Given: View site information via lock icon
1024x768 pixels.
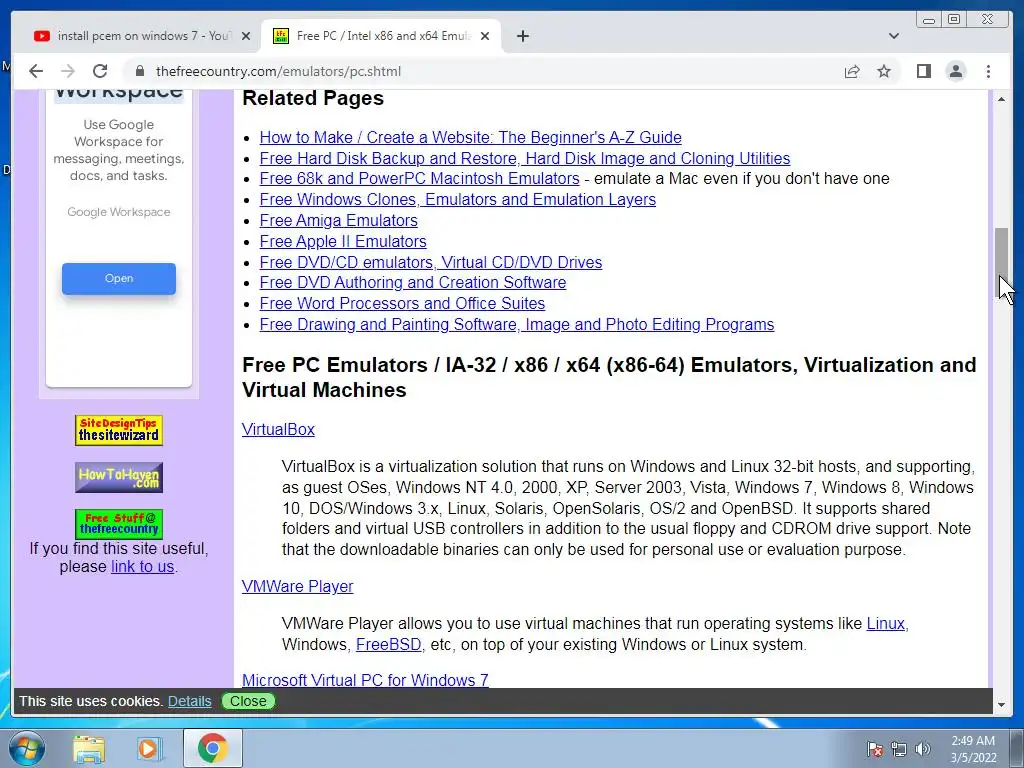Looking at the screenshot, I should tap(139, 71).
